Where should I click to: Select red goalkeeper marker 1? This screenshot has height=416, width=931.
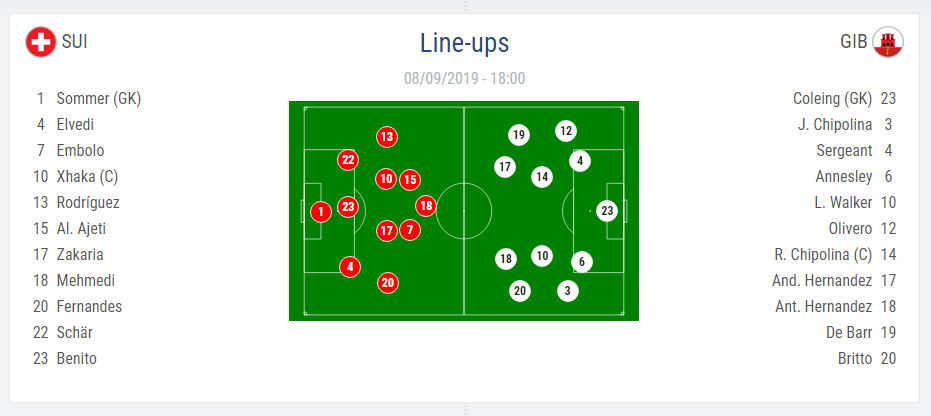point(321,211)
